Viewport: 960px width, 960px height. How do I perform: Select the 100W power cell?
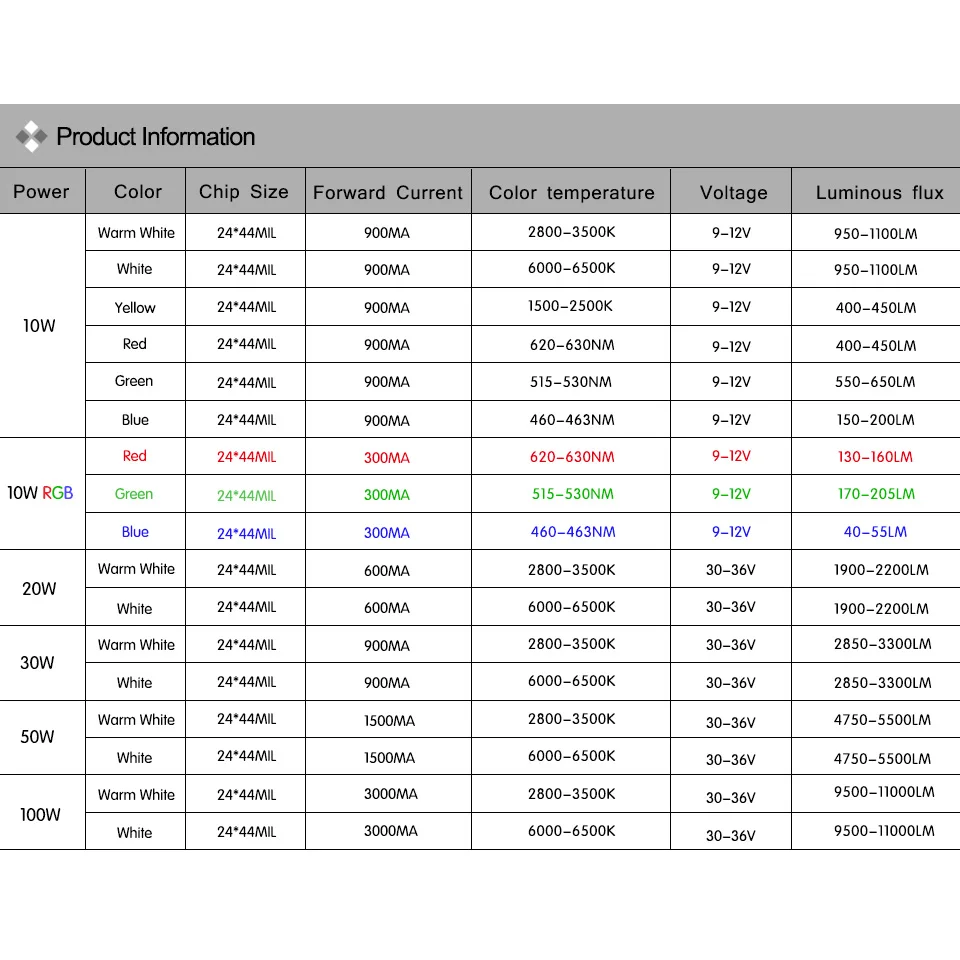40,814
